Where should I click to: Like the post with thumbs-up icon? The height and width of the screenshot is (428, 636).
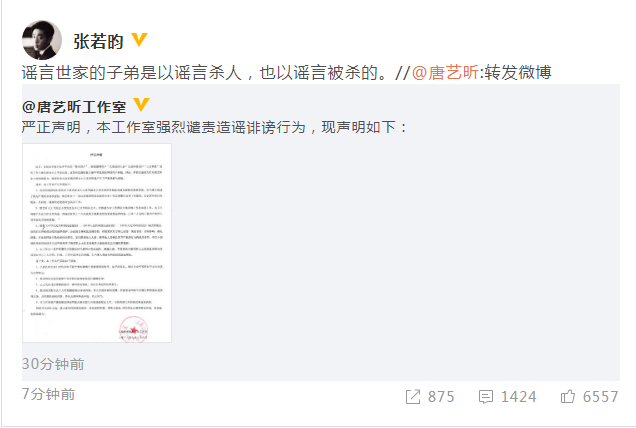coord(568,396)
